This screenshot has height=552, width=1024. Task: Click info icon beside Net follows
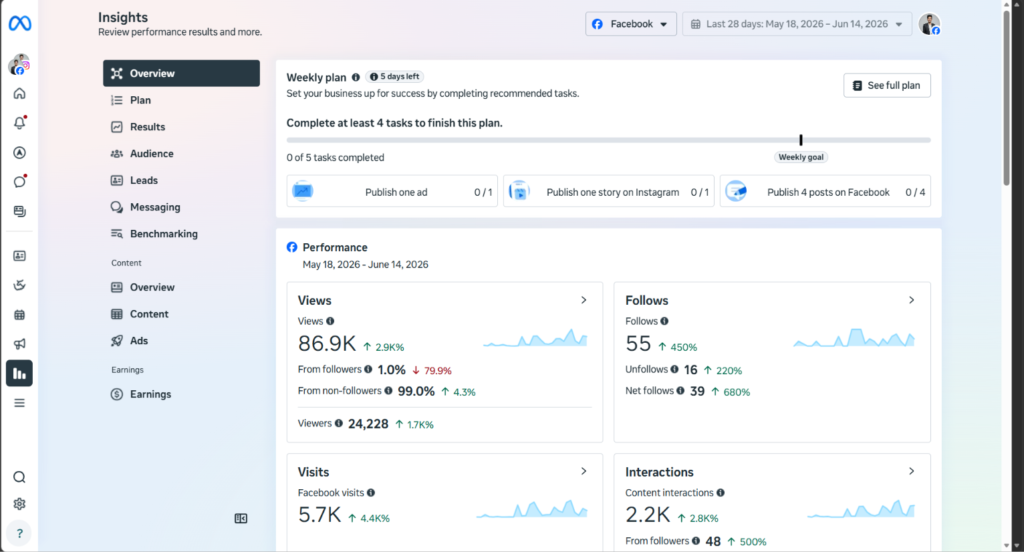click(680, 391)
